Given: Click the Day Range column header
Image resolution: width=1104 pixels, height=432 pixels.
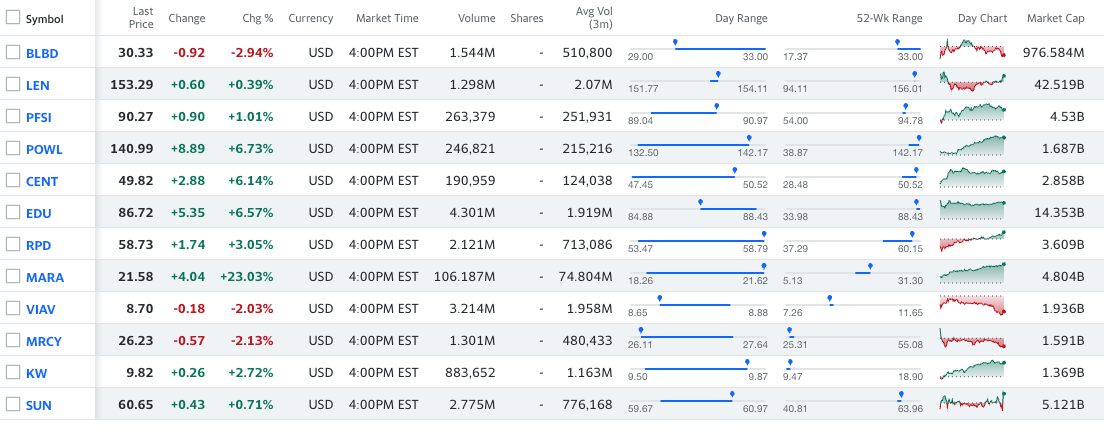Looking at the screenshot, I should click(x=741, y=18).
